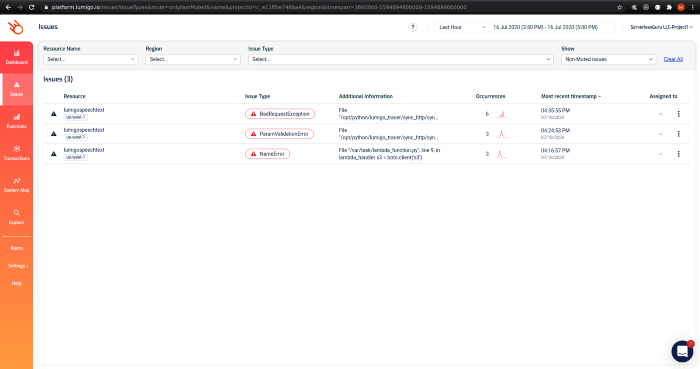The height and width of the screenshot is (369, 700).
Task: Click the browser address bar URL
Action: 259,7
